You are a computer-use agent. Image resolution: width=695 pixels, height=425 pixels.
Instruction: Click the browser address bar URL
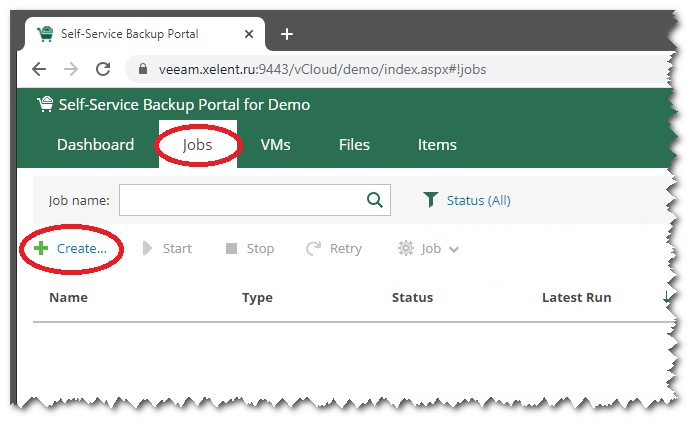[322, 70]
